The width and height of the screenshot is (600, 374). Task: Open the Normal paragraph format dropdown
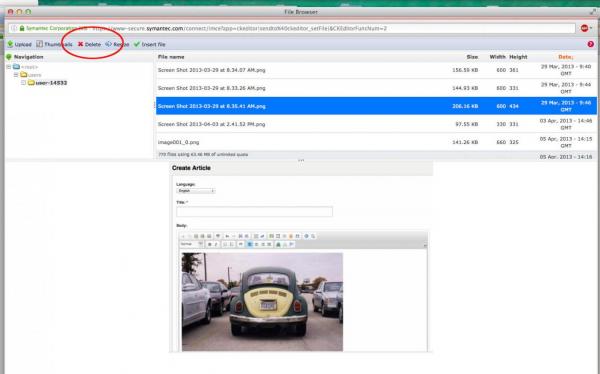coord(191,244)
